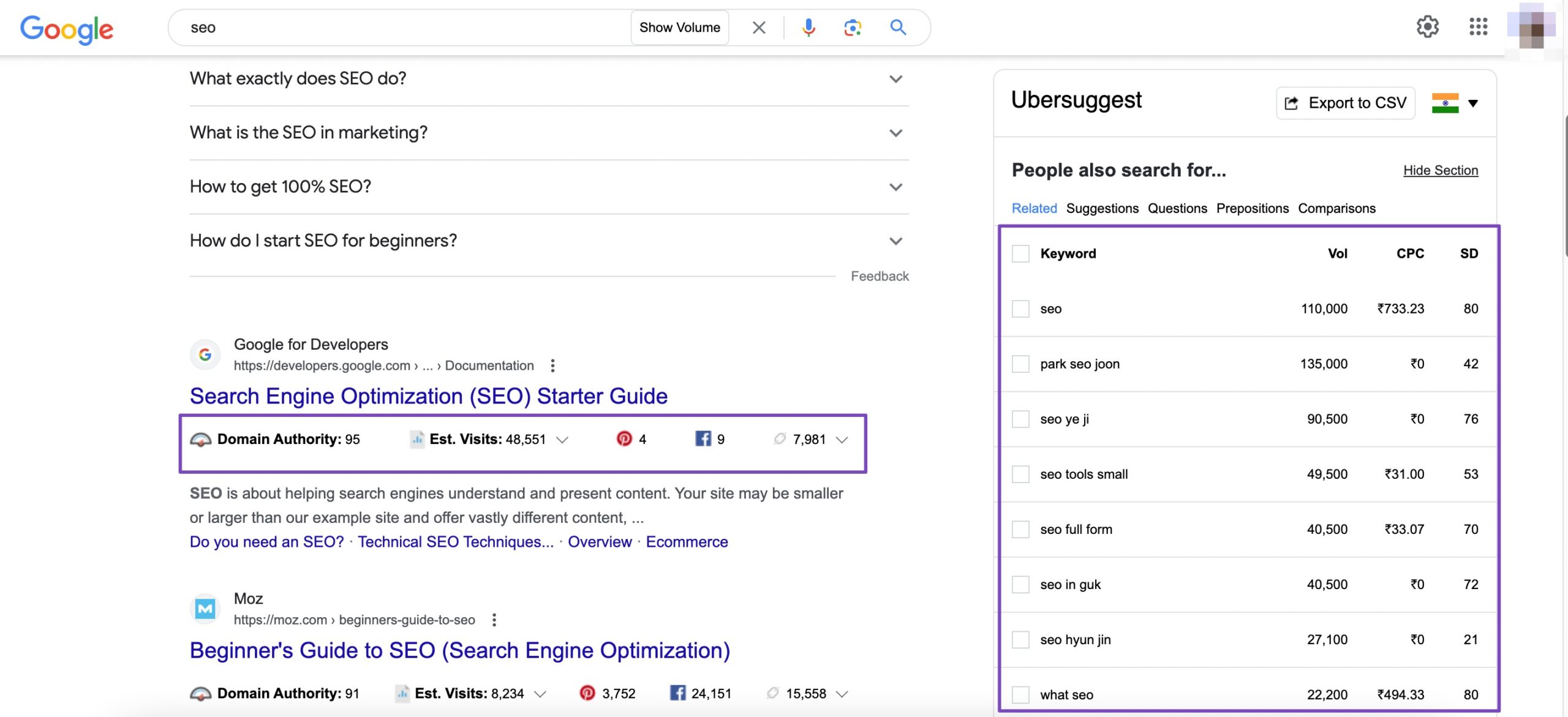Open the Ecommerce sitelink
Screen dimensions: 1568x717
click(687, 542)
